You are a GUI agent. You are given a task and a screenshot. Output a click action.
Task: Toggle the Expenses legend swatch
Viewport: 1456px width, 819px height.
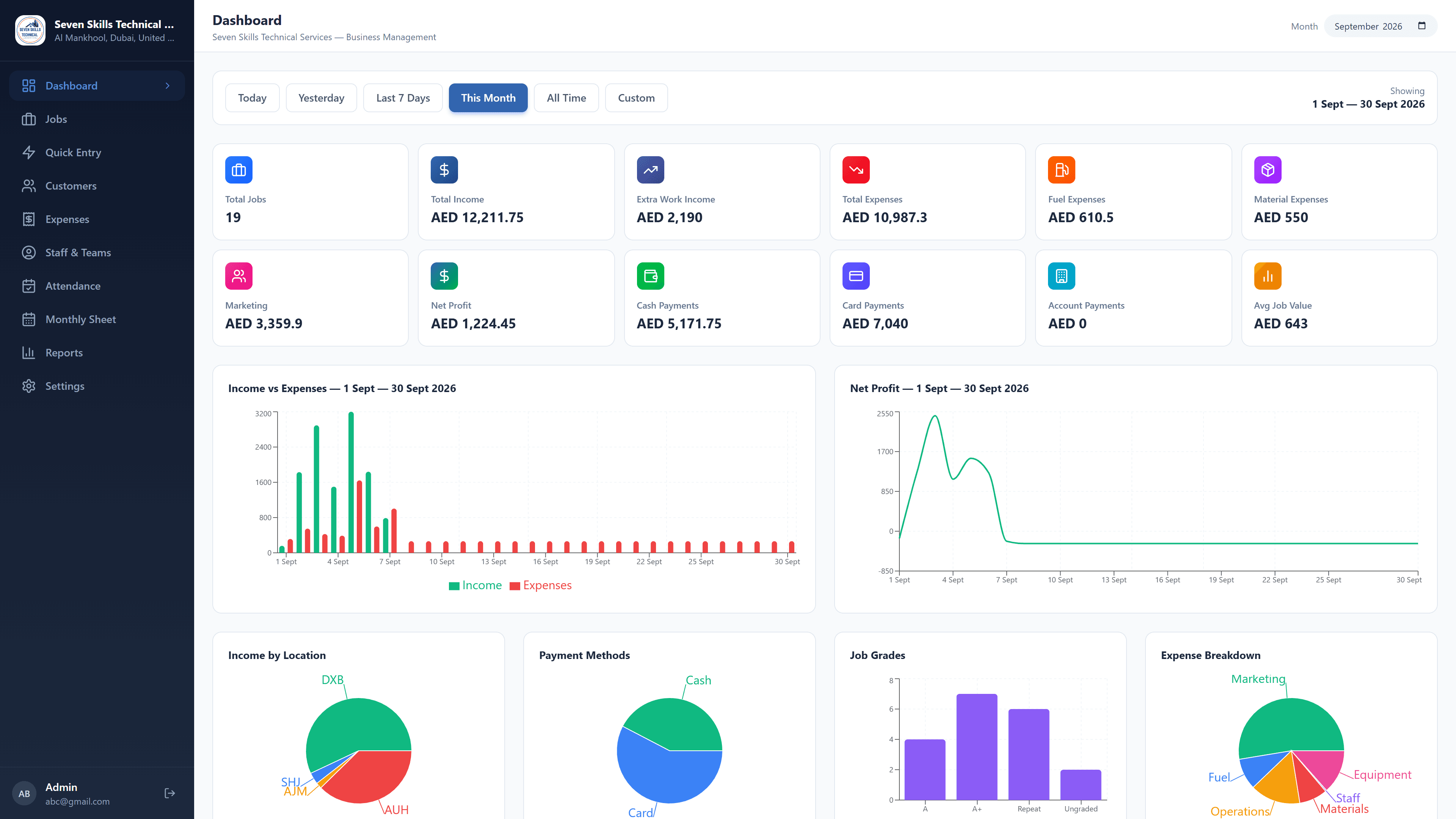coord(515,586)
